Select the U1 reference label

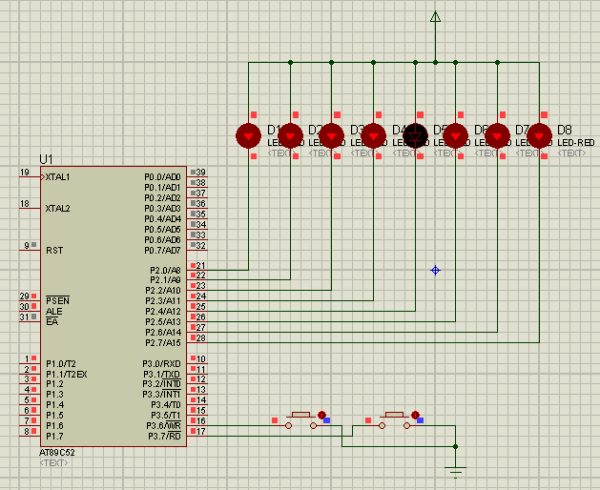click(46, 159)
